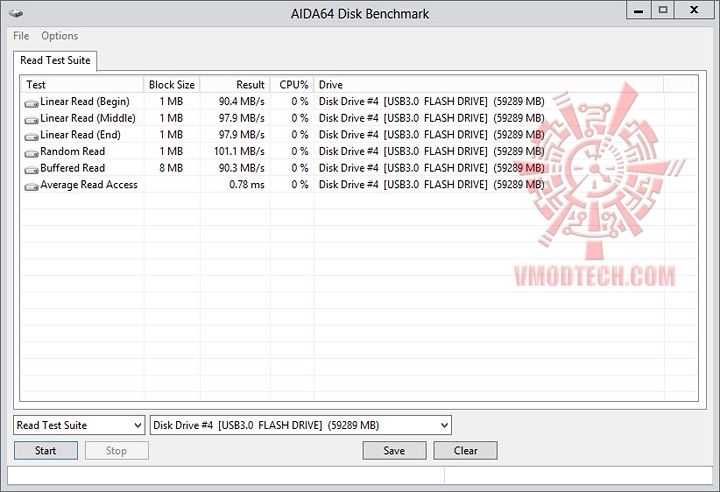
Task: Select the Average Read Access drive icon
Action: [x=31, y=187]
